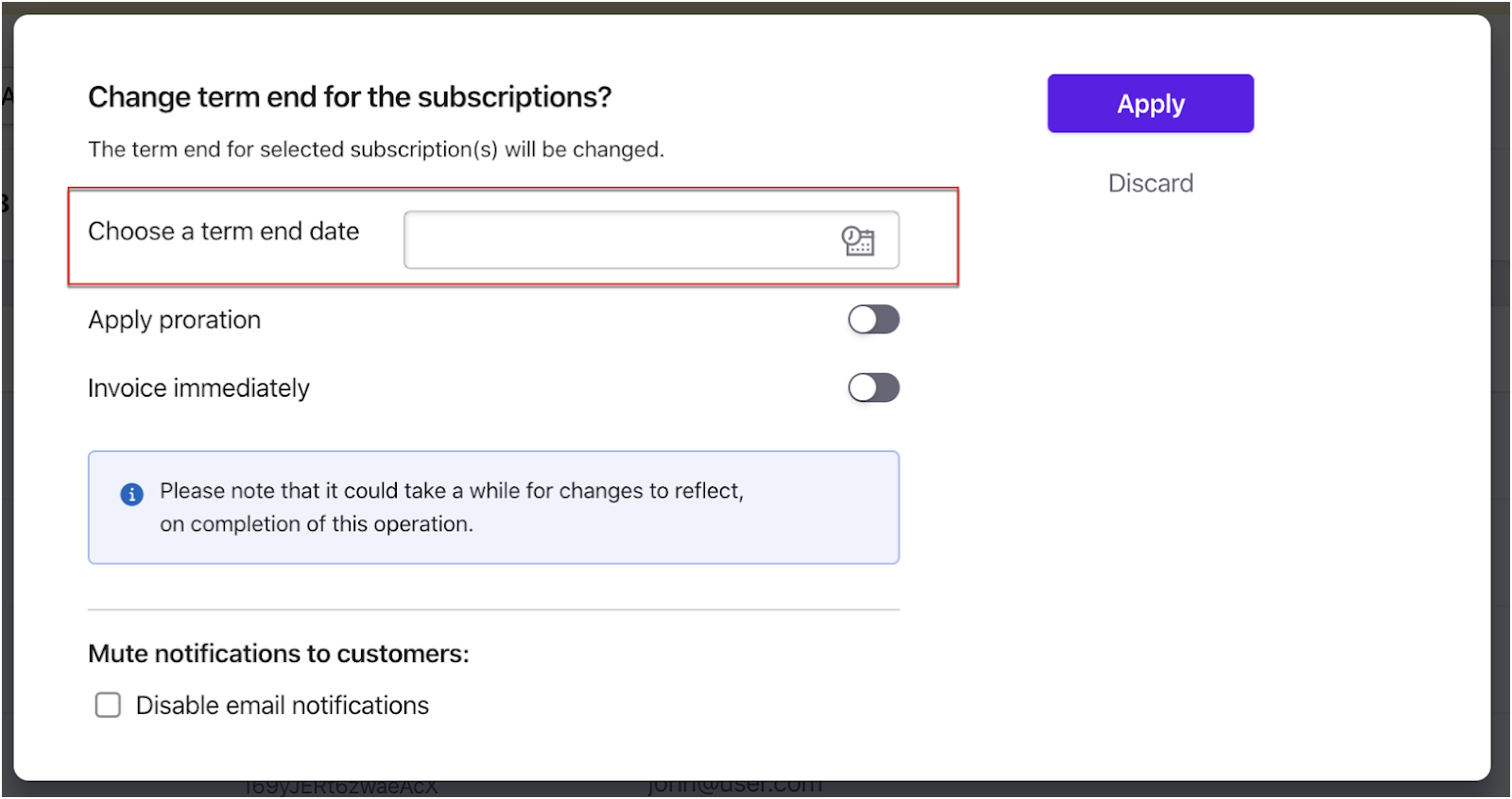Click 'Mute notifications to customers:' heading
The width and height of the screenshot is (1512, 799).
click(x=278, y=654)
